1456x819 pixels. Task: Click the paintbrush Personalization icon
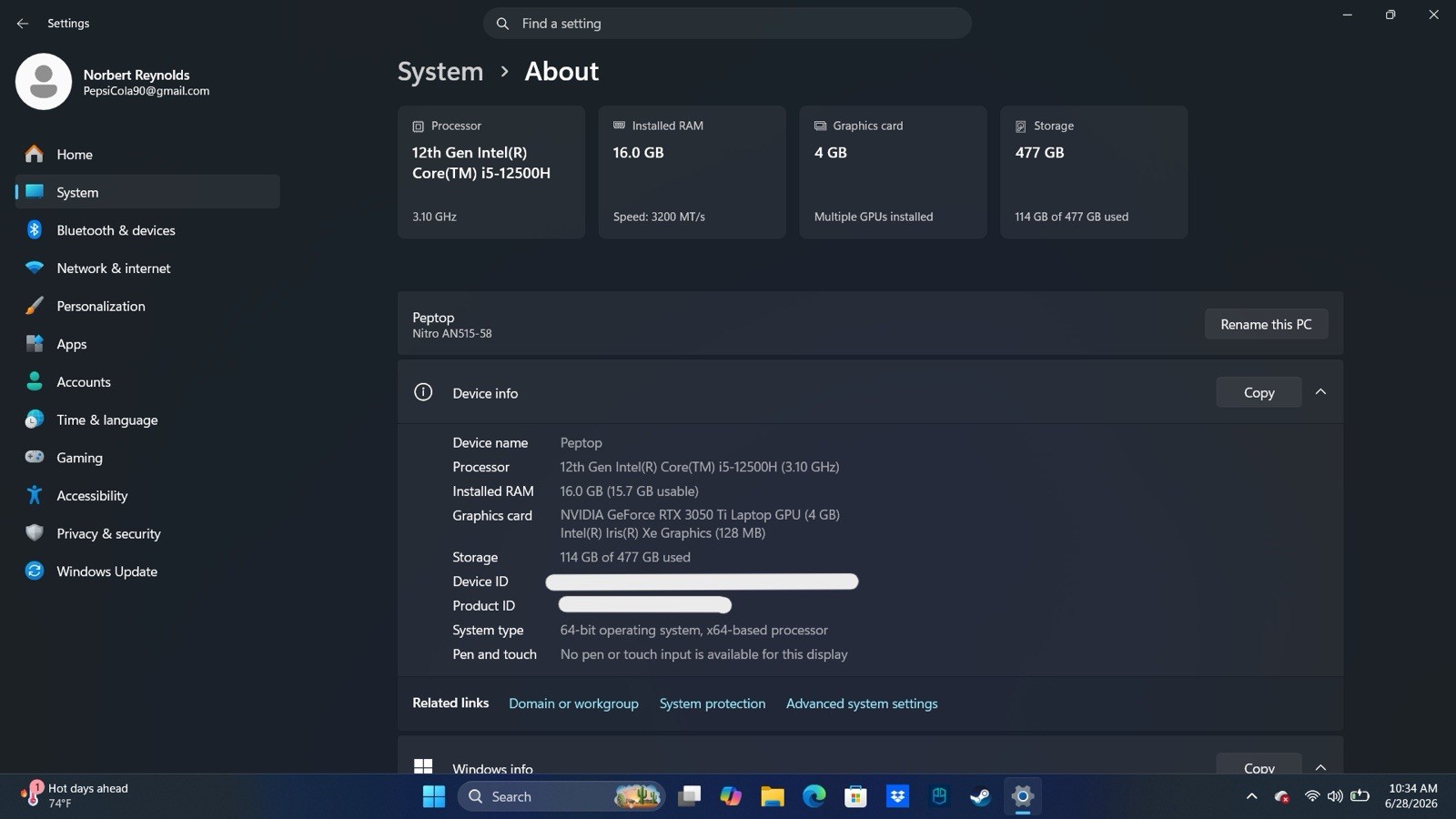pos(35,306)
